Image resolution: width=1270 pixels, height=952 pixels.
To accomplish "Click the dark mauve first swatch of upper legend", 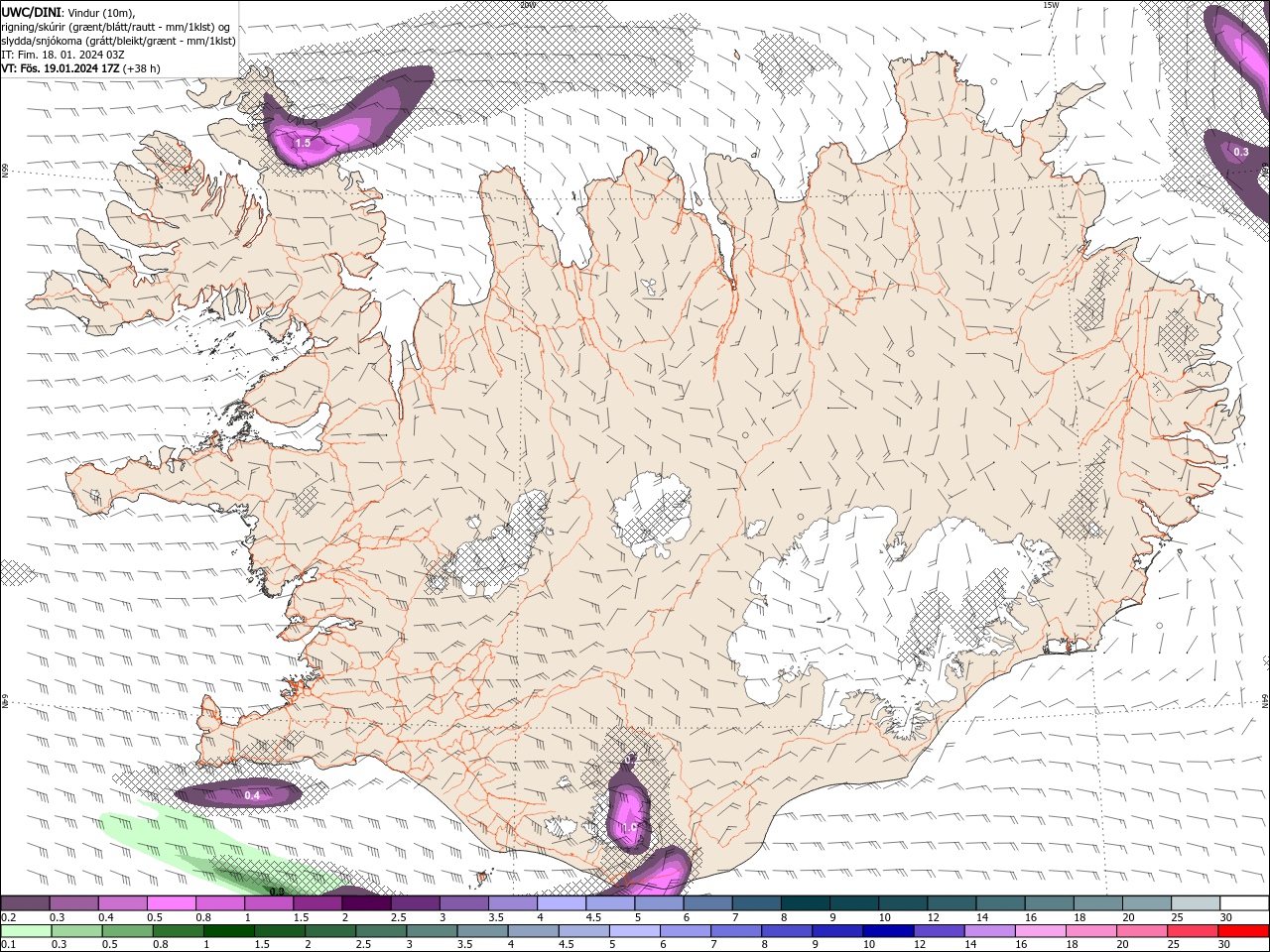I will coord(26,903).
